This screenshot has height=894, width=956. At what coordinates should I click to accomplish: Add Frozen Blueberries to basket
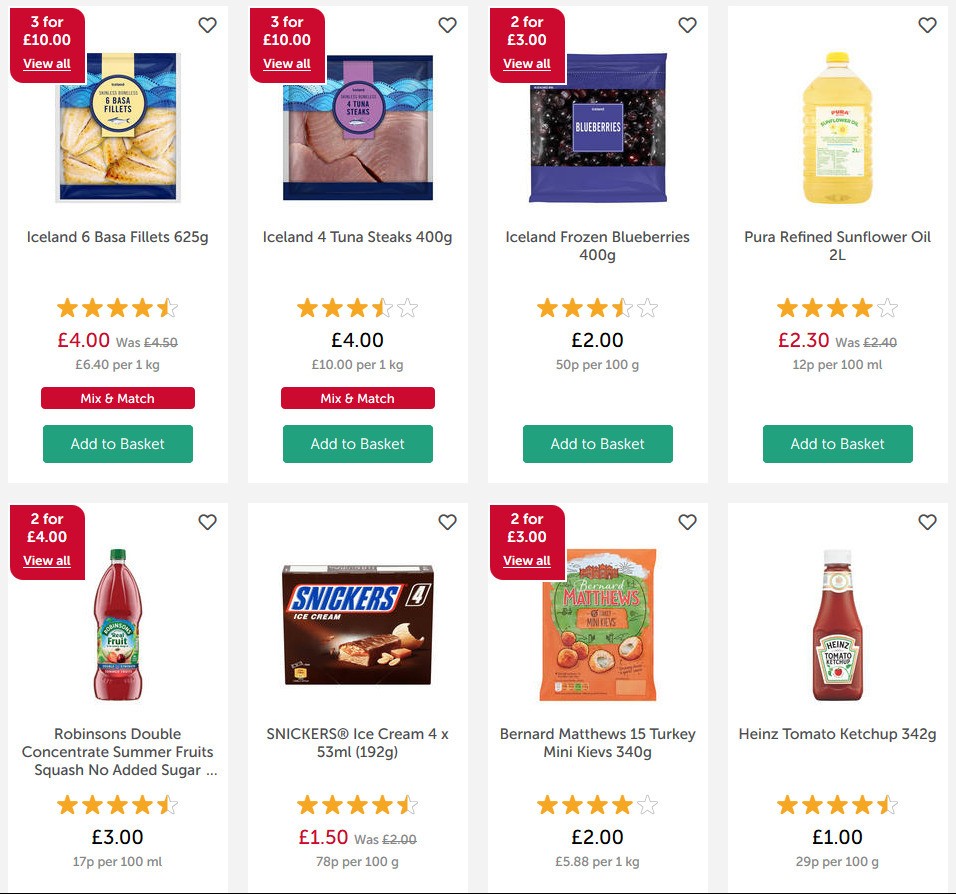[597, 443]
